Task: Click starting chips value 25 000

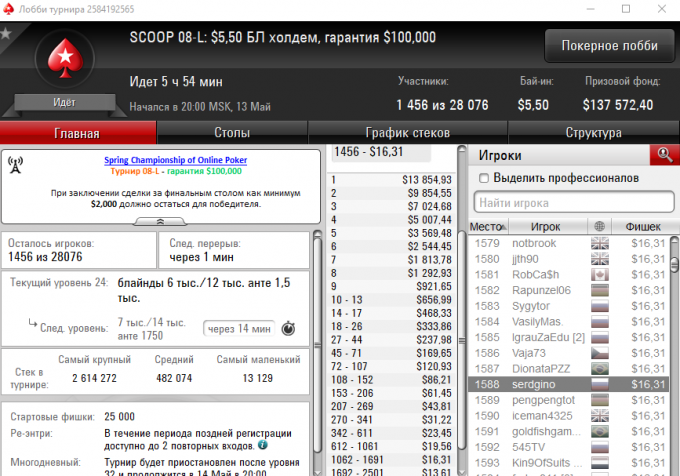Action: [119, 417]
